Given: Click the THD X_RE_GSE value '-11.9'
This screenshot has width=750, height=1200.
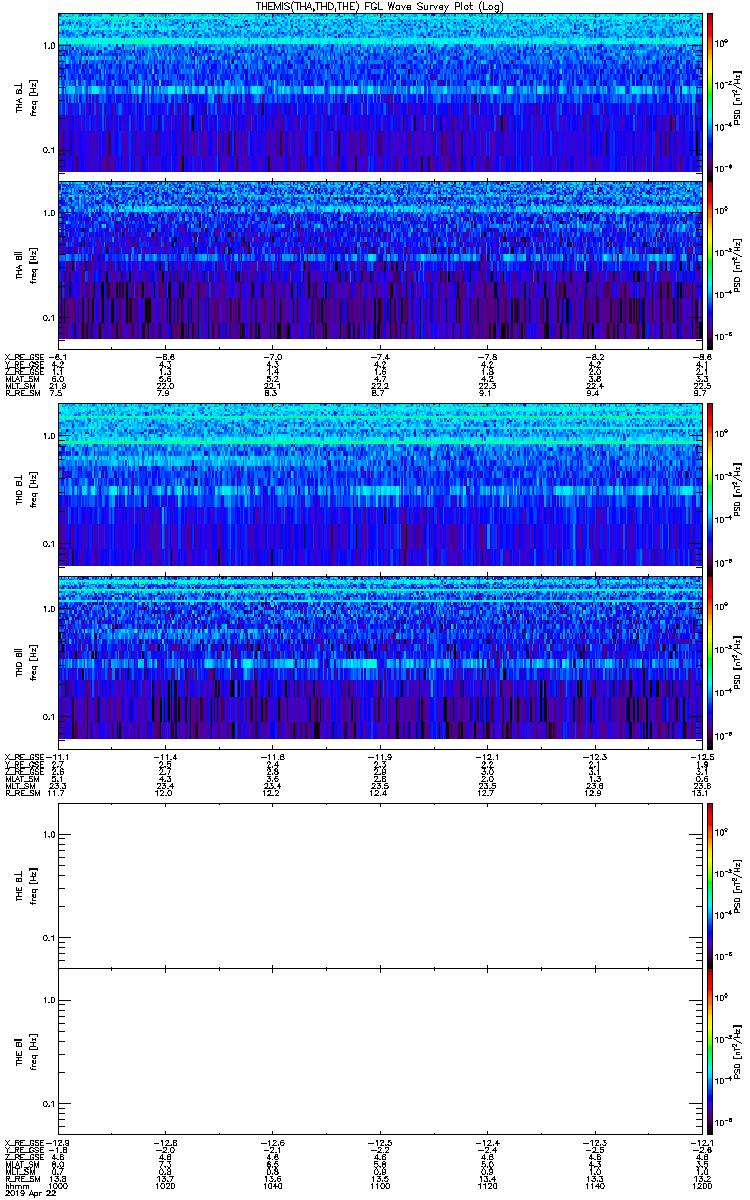Looking at the screenshot, I should point(379,755).
